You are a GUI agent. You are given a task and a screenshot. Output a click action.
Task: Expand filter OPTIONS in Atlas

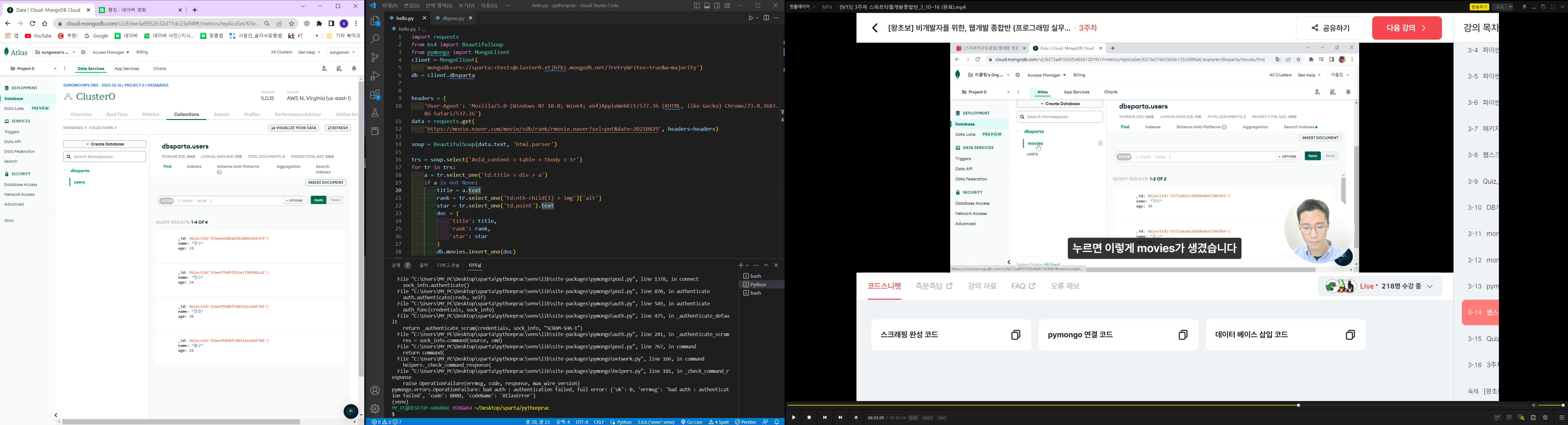pos(294,201)
